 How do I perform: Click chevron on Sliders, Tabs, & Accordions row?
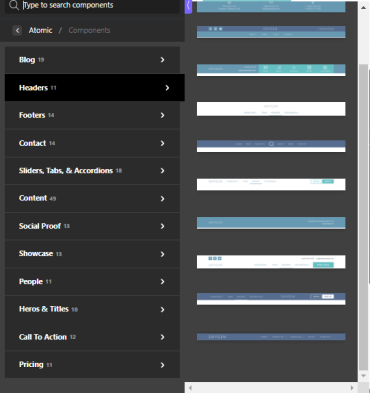click(162, 171)
